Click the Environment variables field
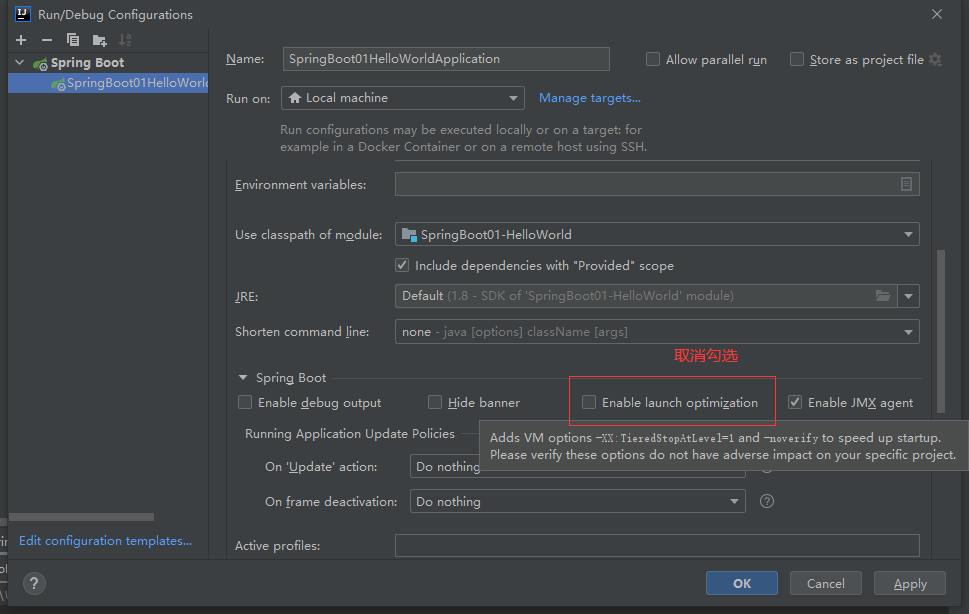 click(657, 184)
